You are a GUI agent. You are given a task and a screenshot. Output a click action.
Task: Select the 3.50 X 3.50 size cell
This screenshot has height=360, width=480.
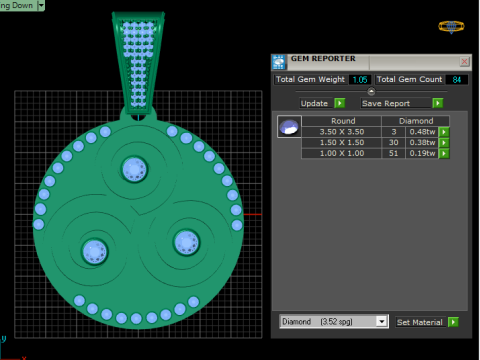pyautogui.click(x=342, y=132)
